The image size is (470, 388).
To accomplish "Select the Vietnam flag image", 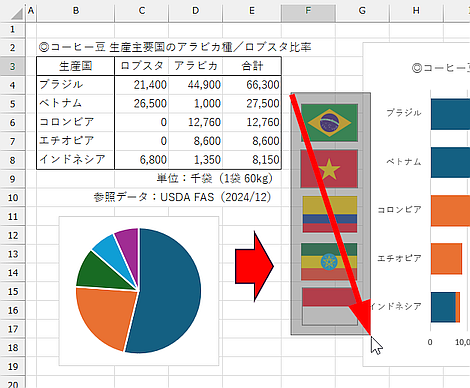I will click(x=329, y=169).
